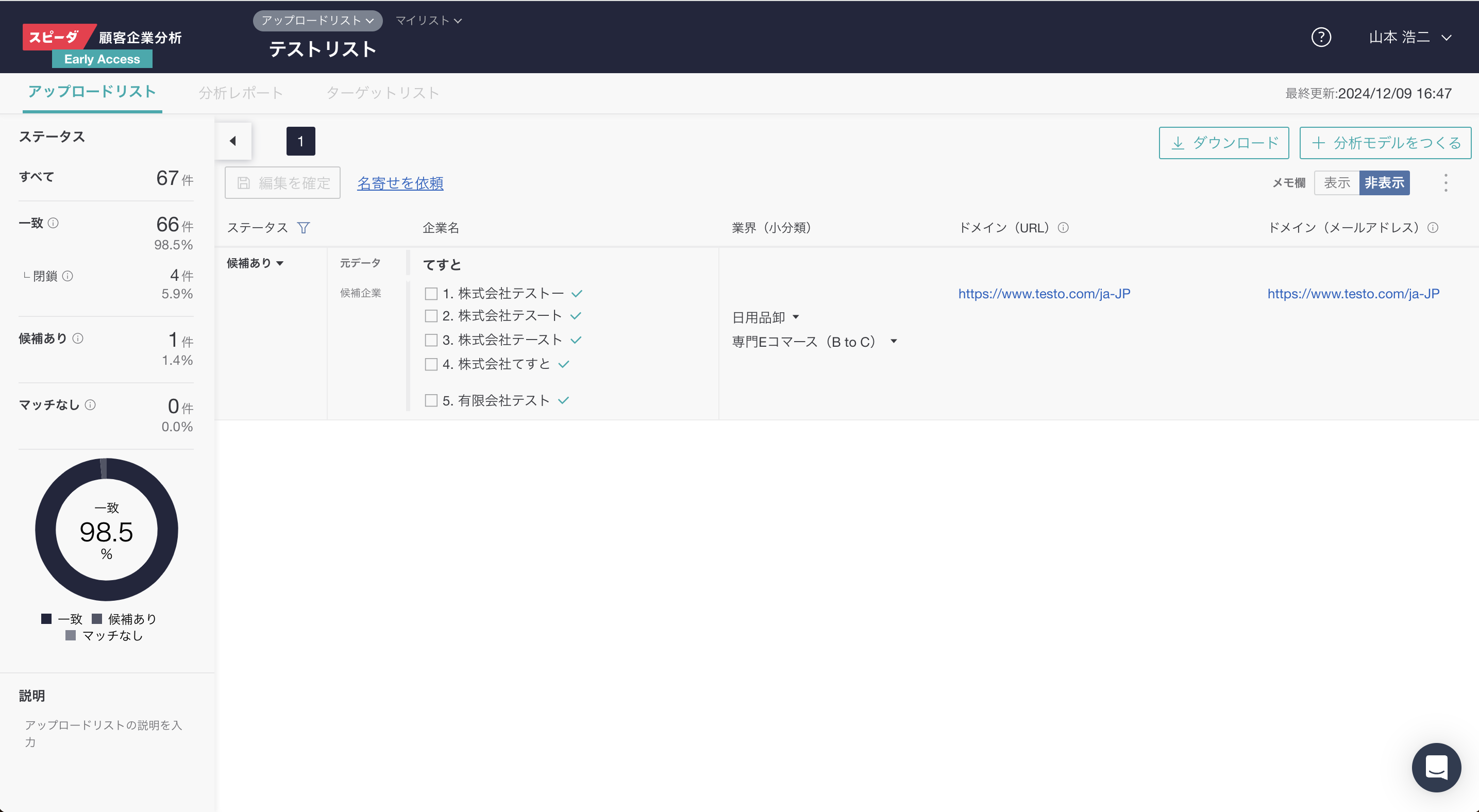Check candidate 1. 株式会社テストー
1479x812 pixels.
(x=431, y=294)
